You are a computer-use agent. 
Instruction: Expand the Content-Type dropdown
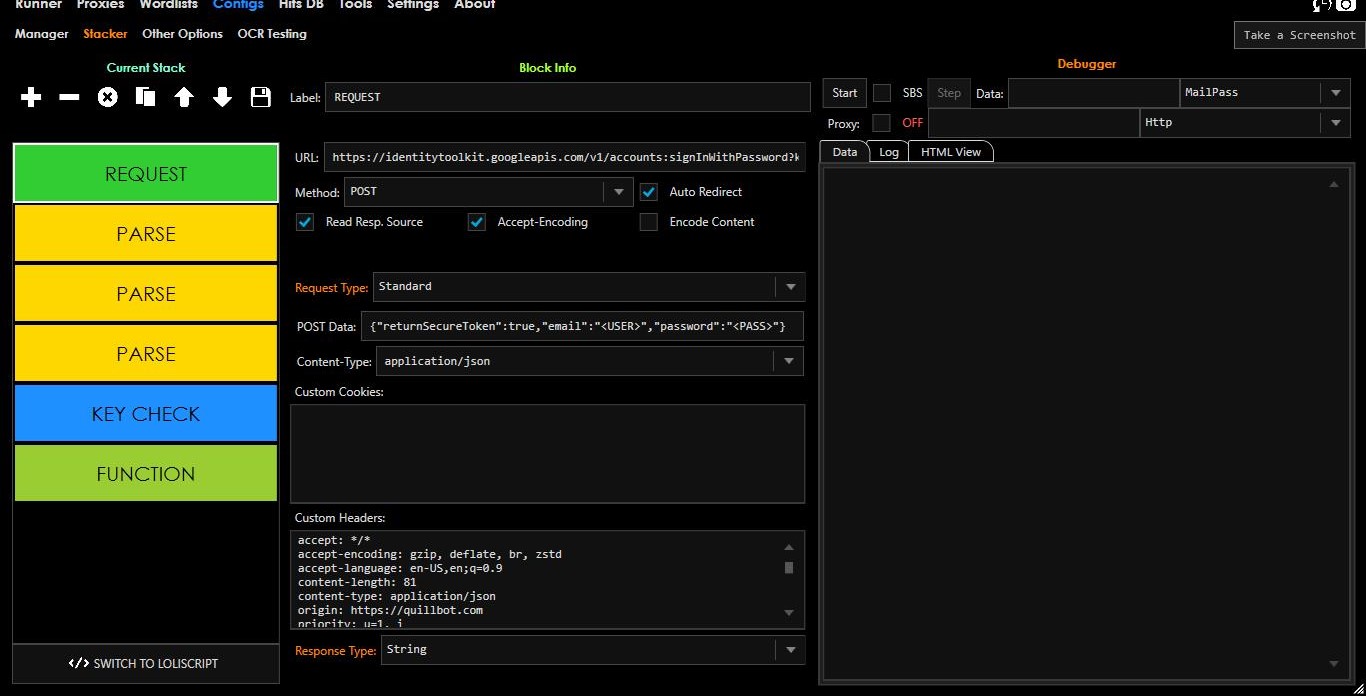point(789,361)
